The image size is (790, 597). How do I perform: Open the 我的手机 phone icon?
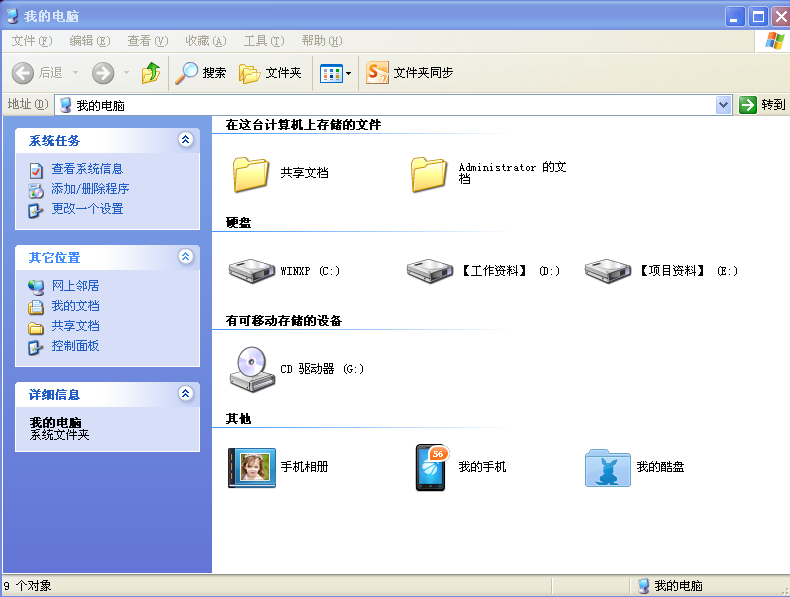[431, 467]
